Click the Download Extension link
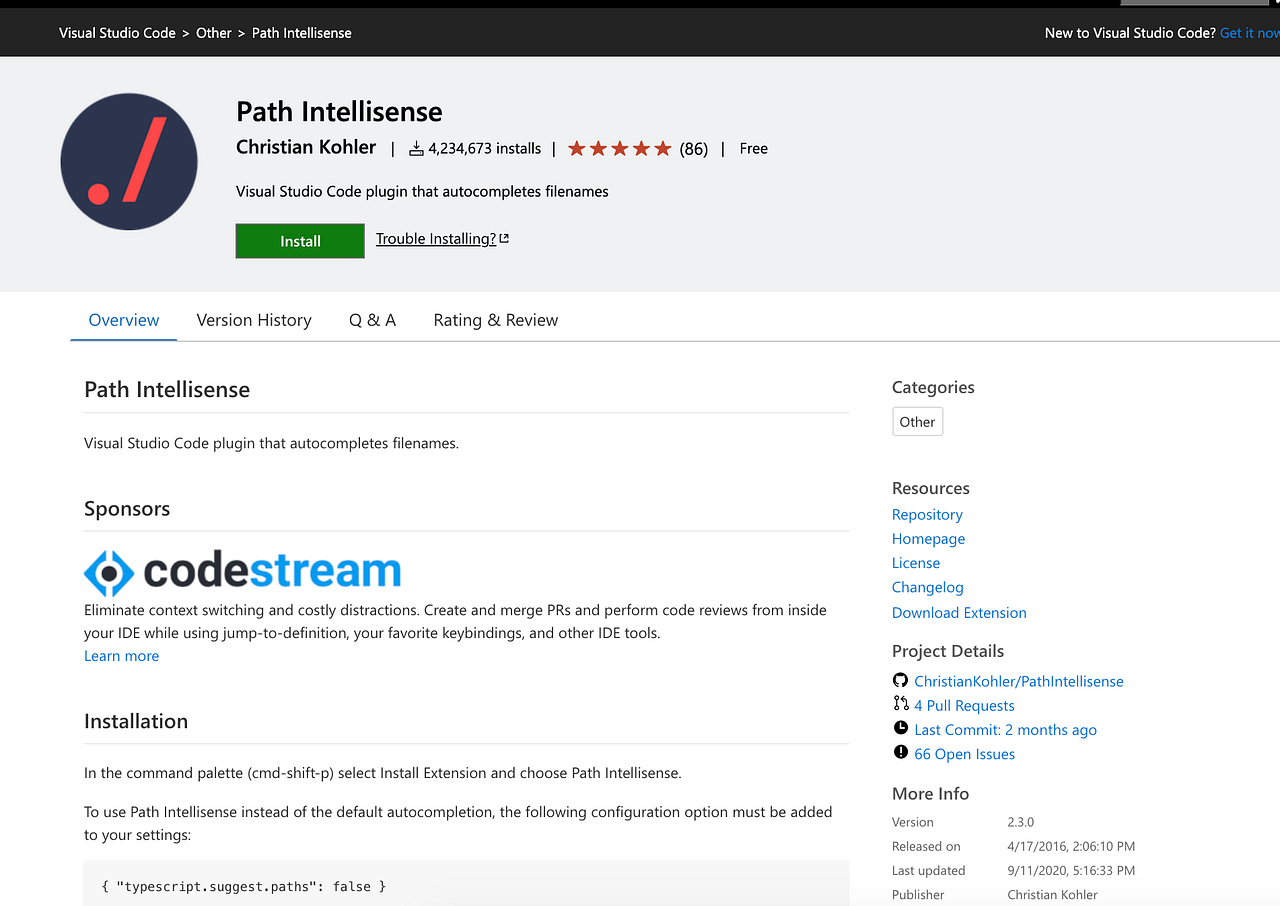The height and width of the screenshot is (906, 1280). click(x=959, y=612)
